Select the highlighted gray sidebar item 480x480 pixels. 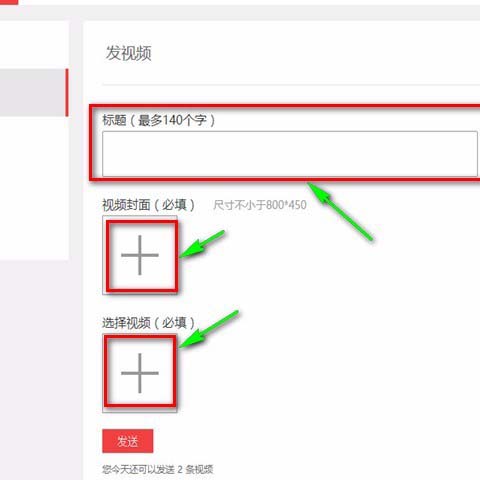(33, 93)
